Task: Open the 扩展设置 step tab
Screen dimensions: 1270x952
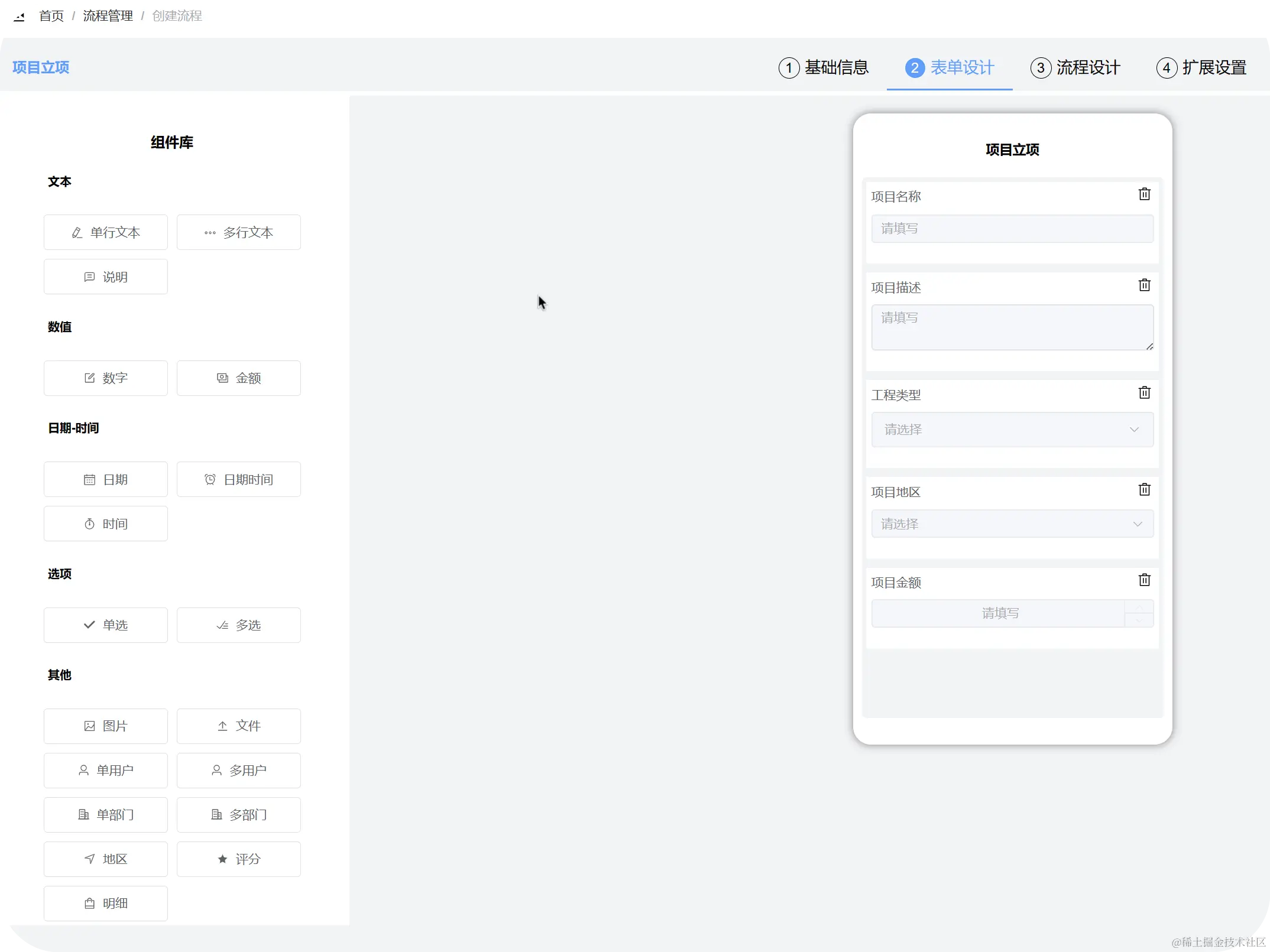Action: 1201,67
